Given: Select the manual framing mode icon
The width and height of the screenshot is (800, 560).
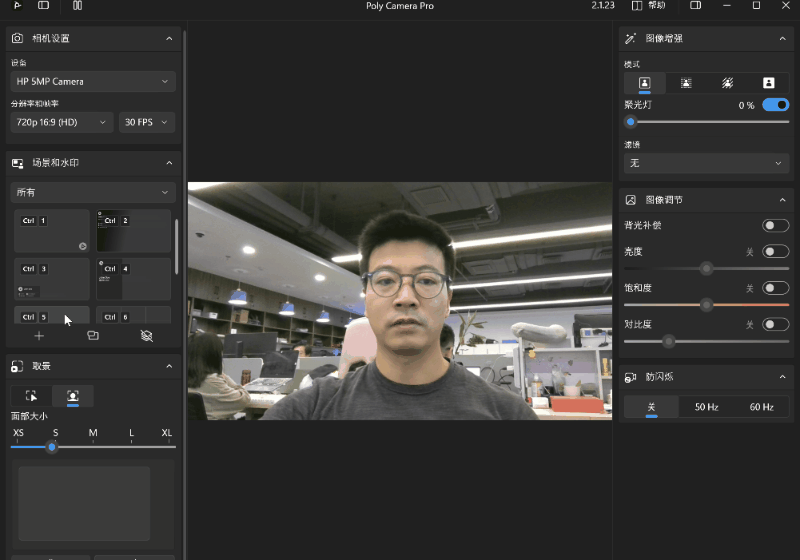Looking at the screenshot, I should pyautogui.click(x=31, y=396).
